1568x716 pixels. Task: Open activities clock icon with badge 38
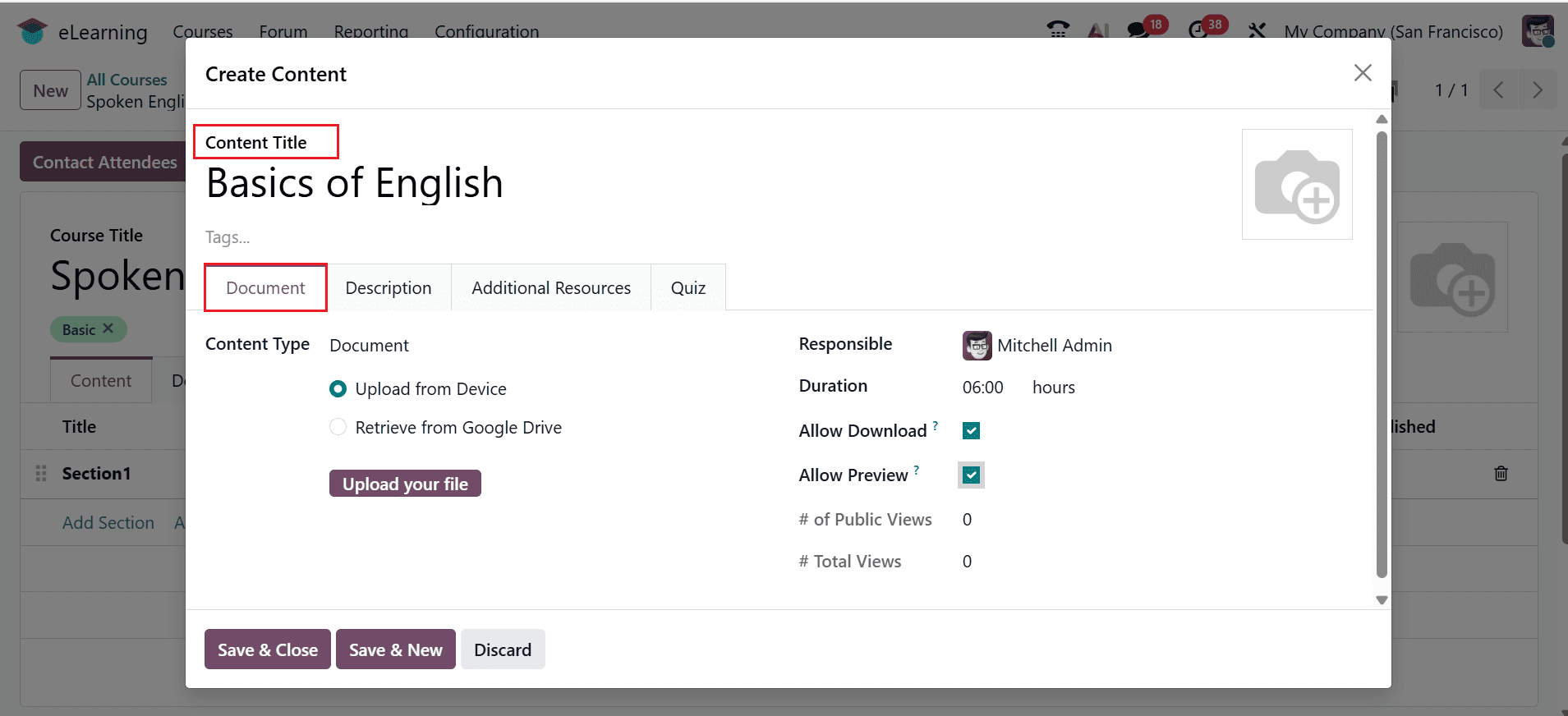(1198, 30)
